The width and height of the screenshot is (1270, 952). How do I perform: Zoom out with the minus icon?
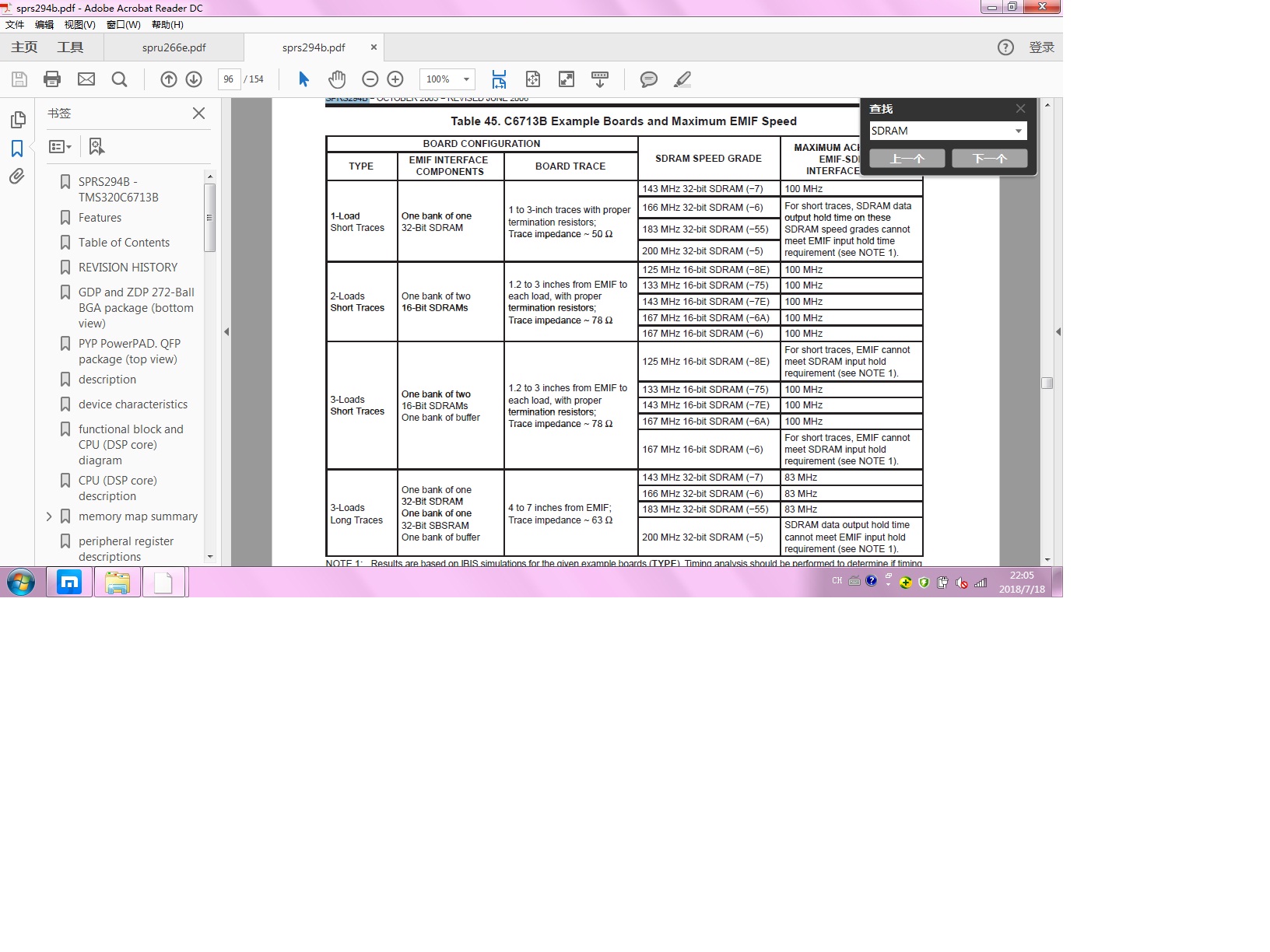pyautogui.click(x=370, y=79)
